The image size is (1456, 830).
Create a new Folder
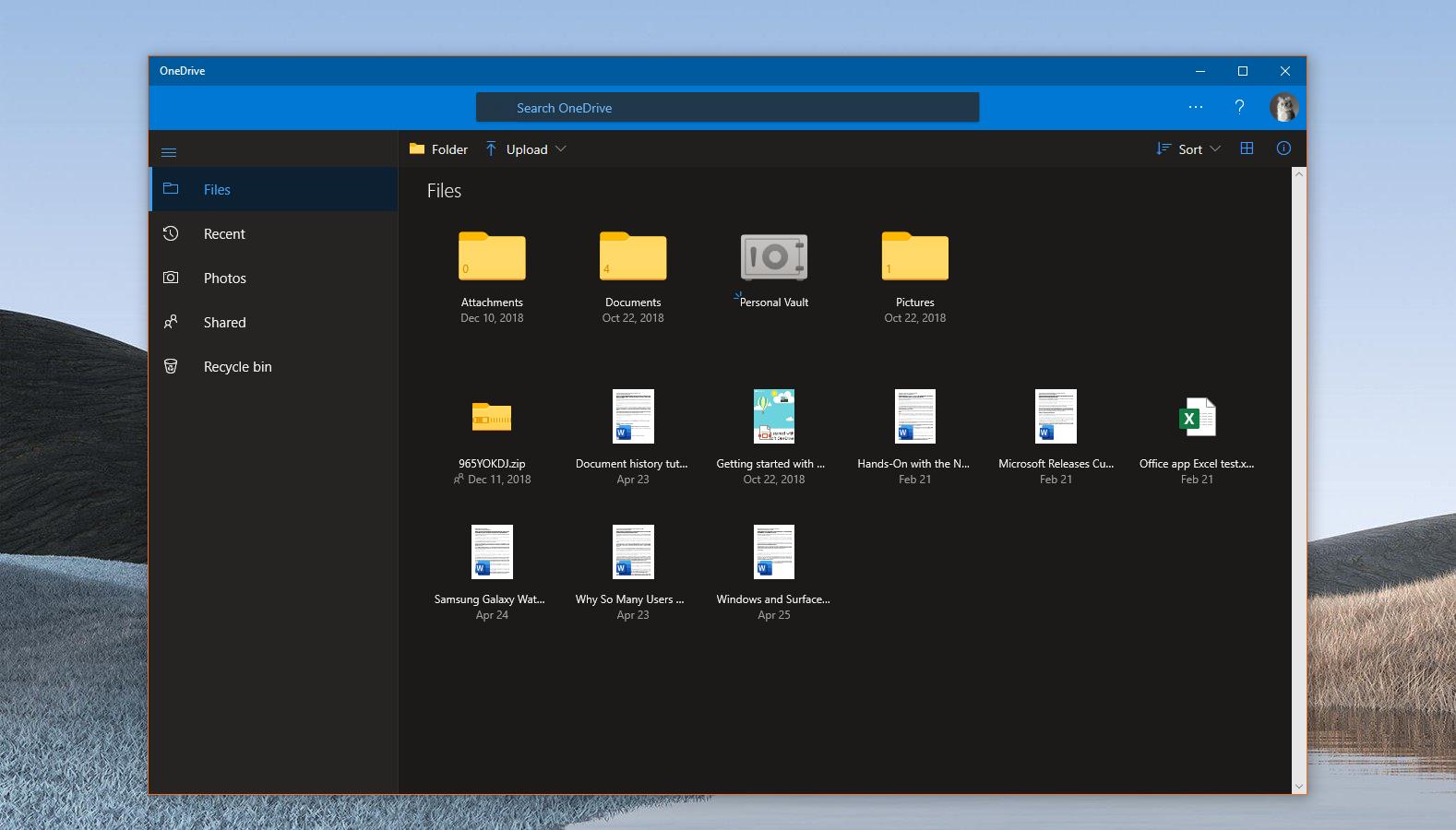(x=438, y=148)
